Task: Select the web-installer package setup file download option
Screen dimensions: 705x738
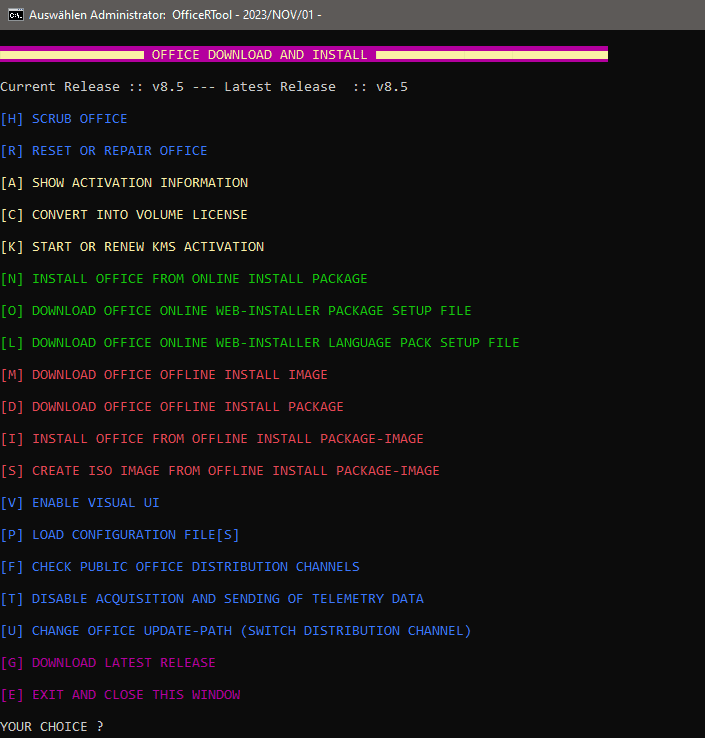Action: click(x=251, y=311)
